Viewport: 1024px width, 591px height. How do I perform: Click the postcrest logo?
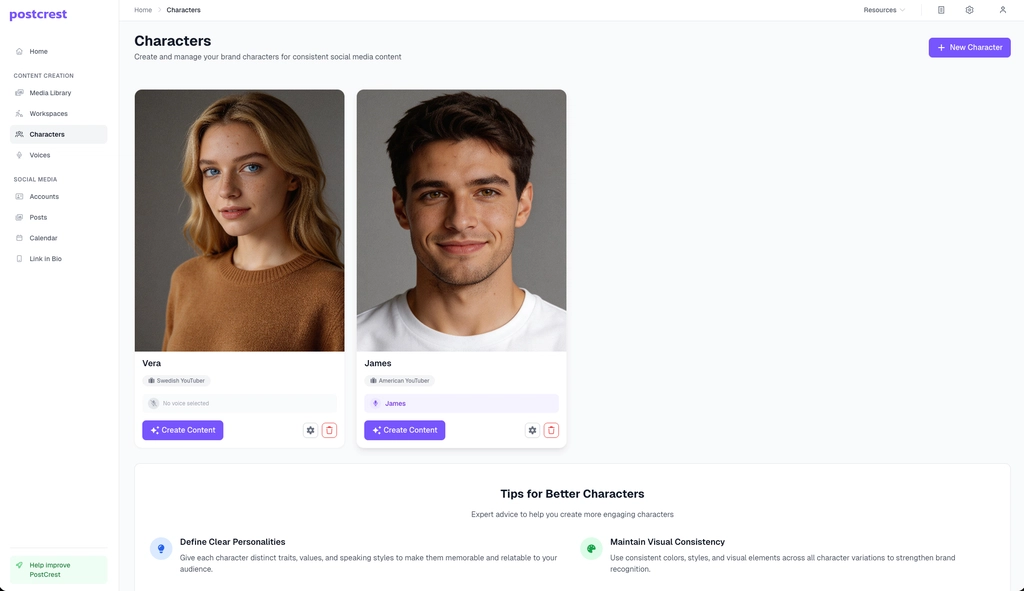point(37,15)
